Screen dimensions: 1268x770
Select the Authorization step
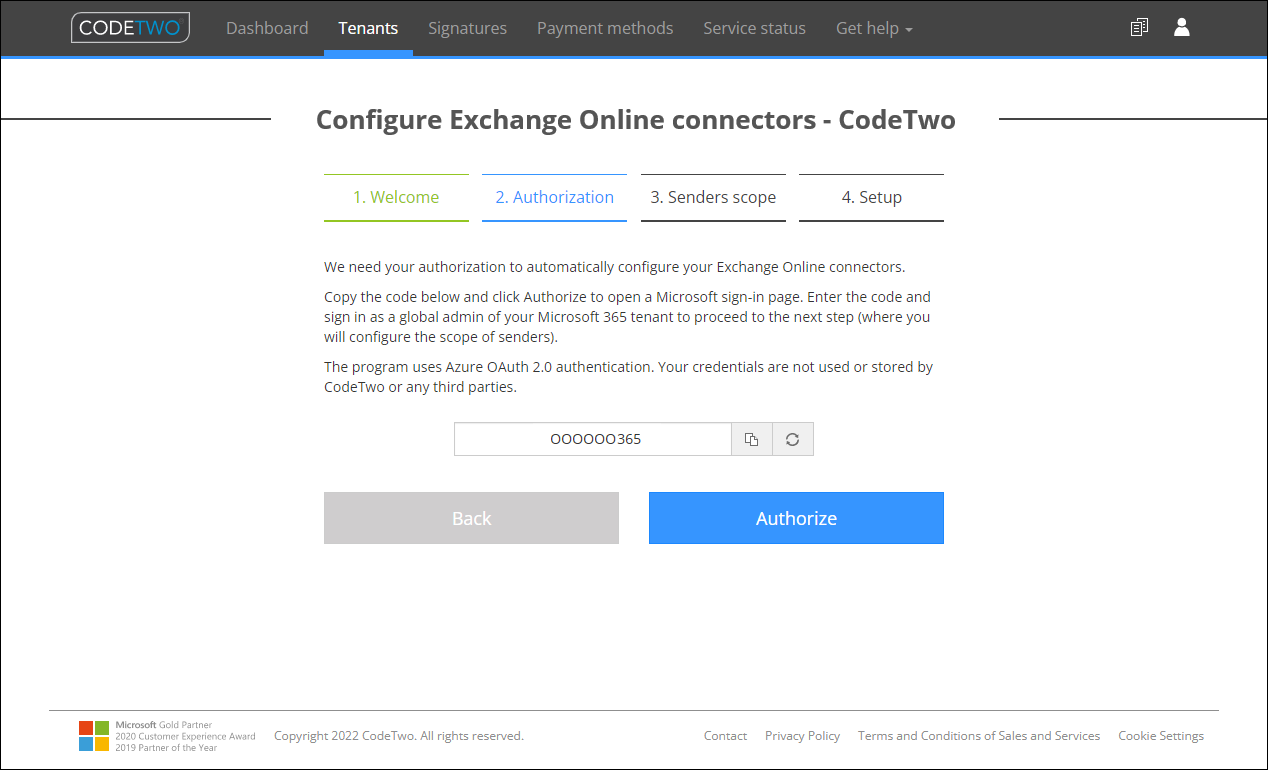coord(554,197)
